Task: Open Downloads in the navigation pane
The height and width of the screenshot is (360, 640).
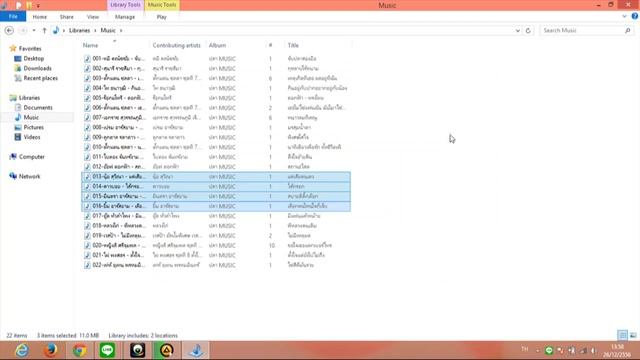Action: click(x=37, y=68)
